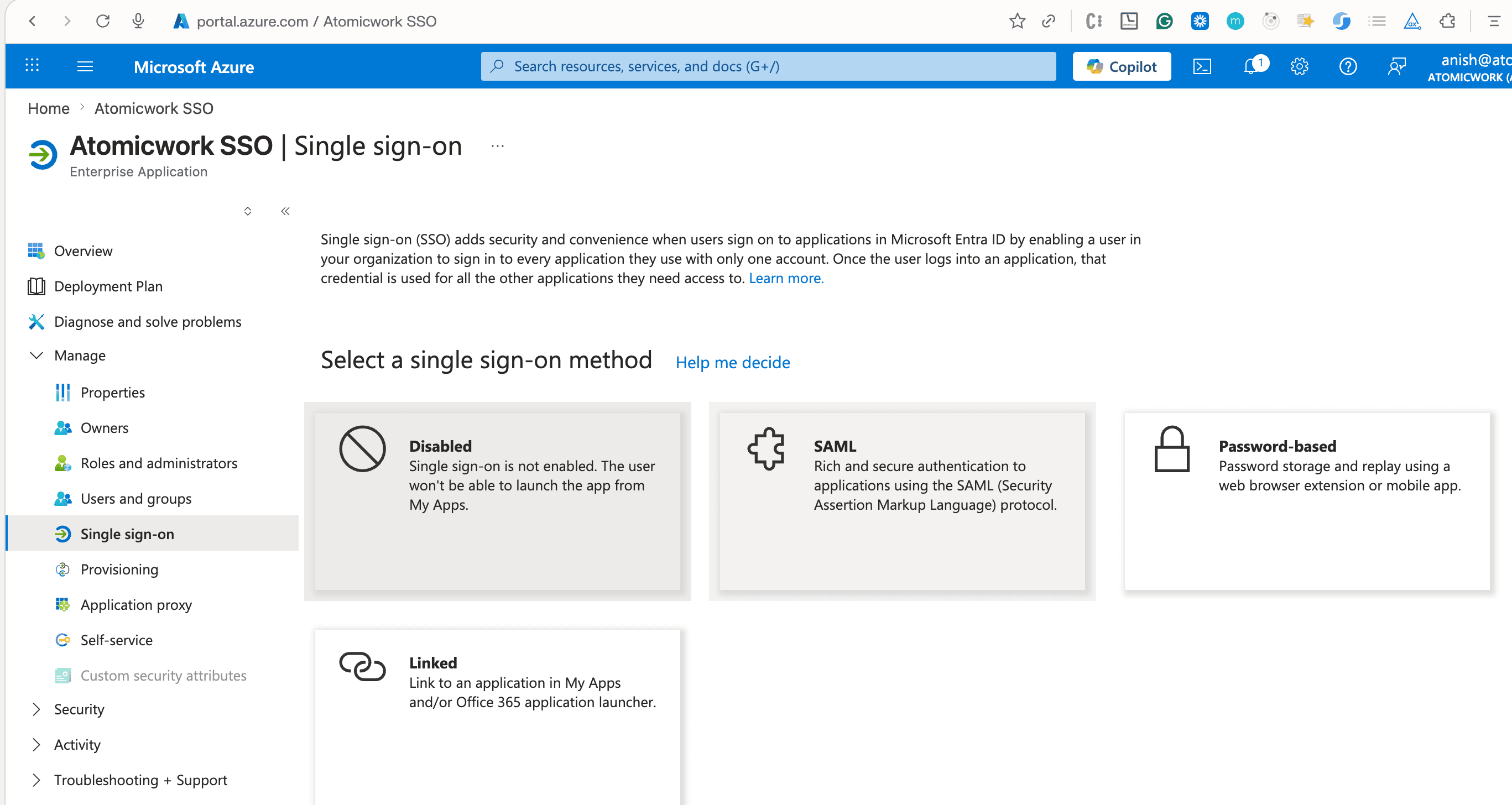Expand the Activity section

[37, 745]
